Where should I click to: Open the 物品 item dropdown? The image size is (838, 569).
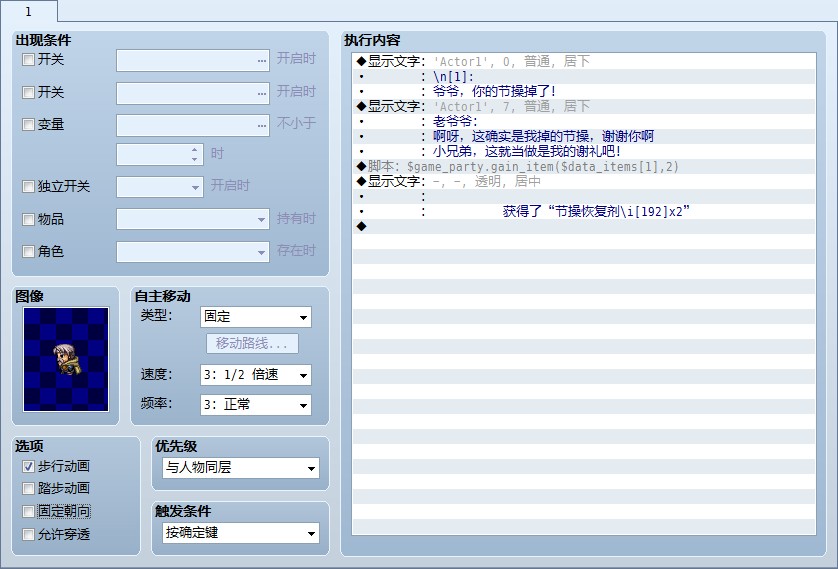[192, 219]
